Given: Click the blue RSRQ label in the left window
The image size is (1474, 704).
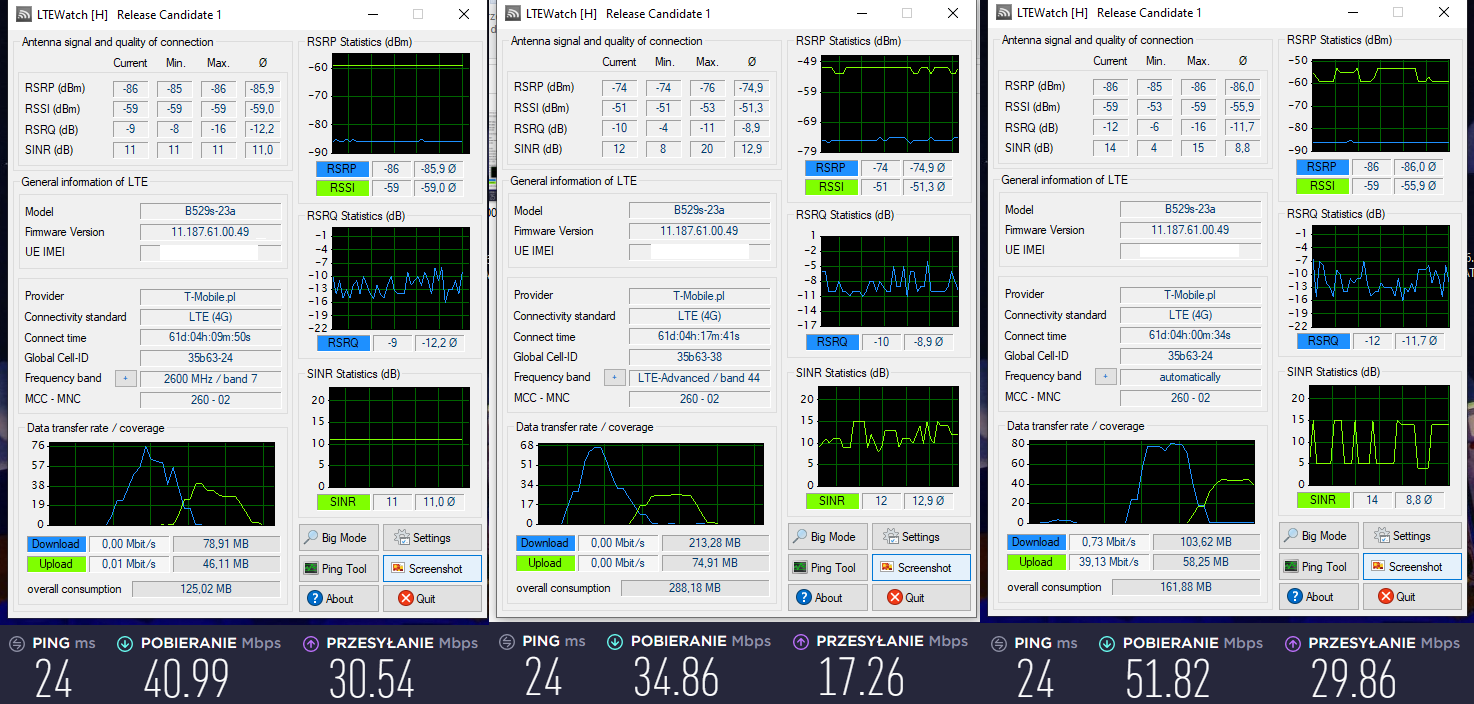Looking at the screenshot, I should [x=342, y=343].
